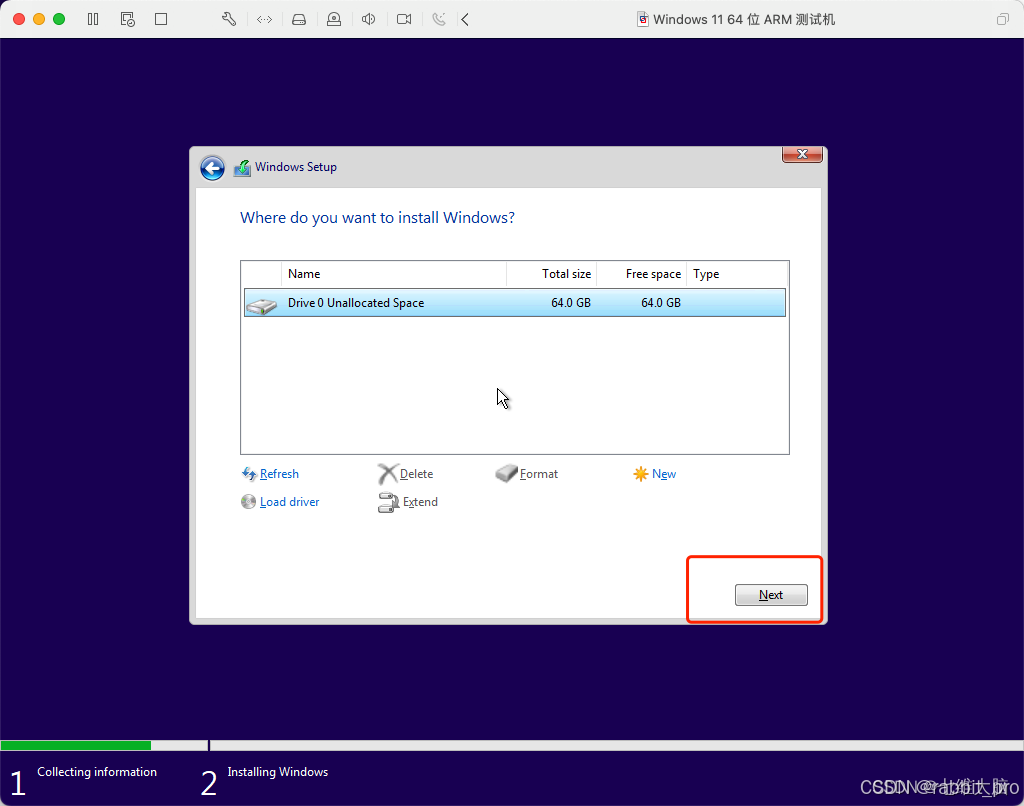1024x806 pixels.
Task: Click the Free space column header
Action: click(641, 274)
